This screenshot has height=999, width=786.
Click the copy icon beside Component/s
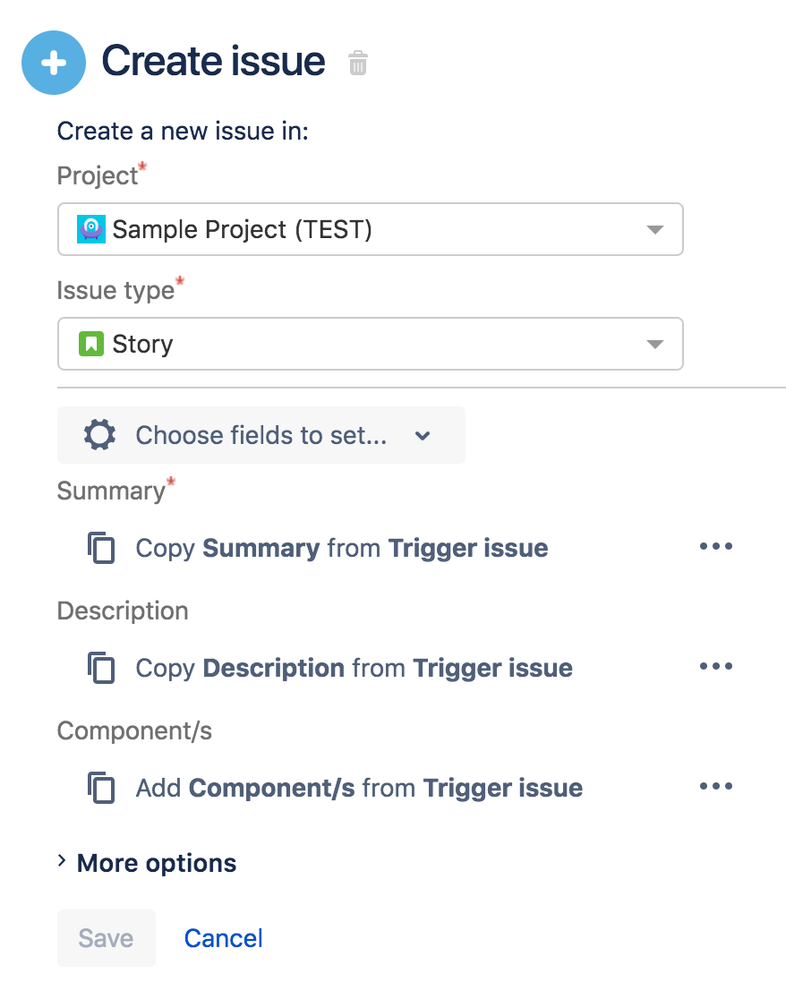102,788
